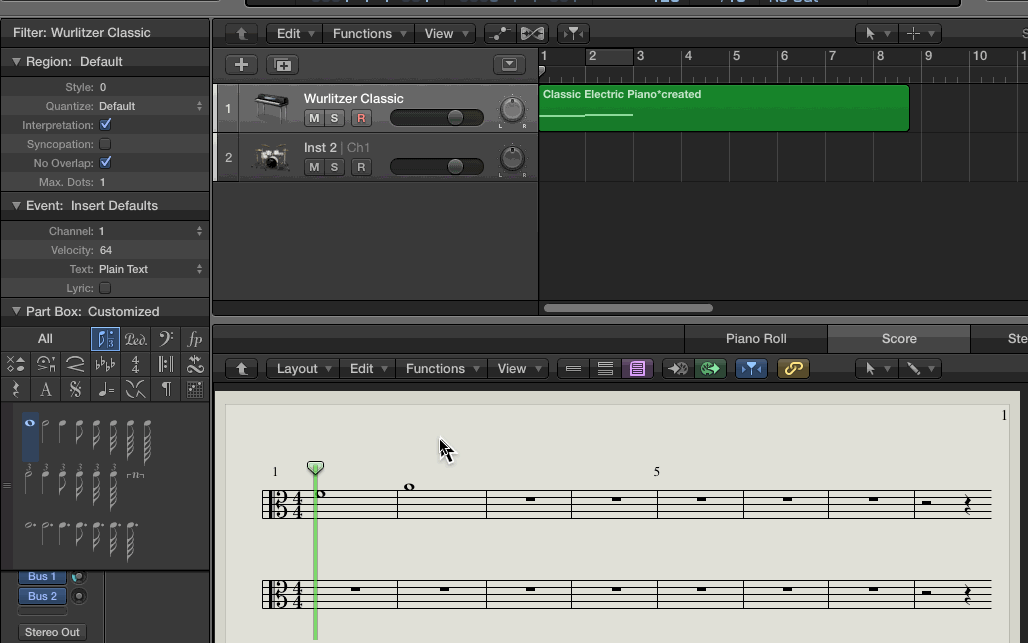Toggle the Interpretation checkbox
This screenshot has width=1028, height=643.
[106, 125]
